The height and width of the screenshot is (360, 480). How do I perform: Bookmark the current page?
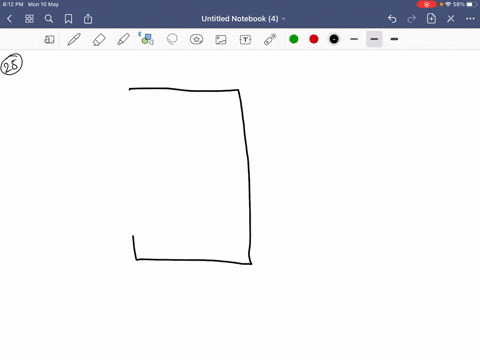[68, 19]
